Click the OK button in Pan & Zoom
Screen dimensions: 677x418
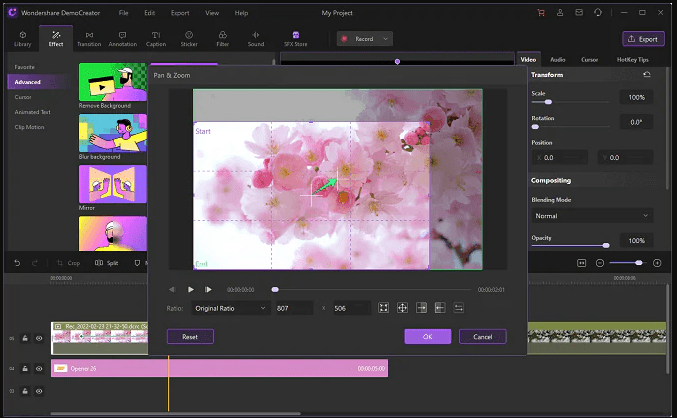click(x=427, y=337)
